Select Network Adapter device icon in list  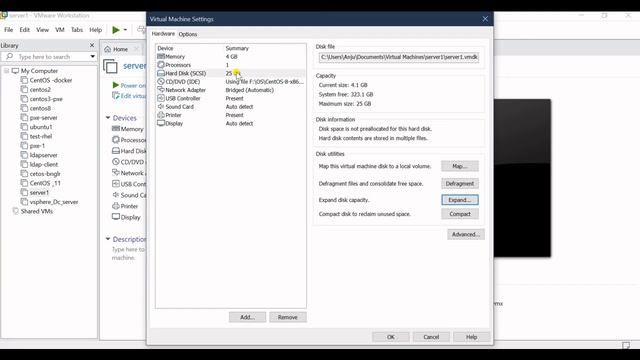161,90
